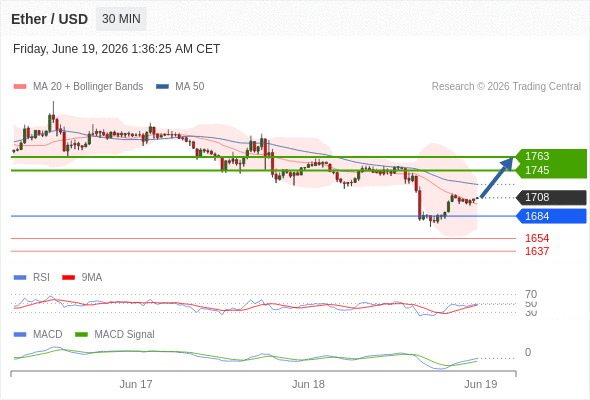
Task: Click the Jun 18 date axis label
Action: (x=308, y=384)
